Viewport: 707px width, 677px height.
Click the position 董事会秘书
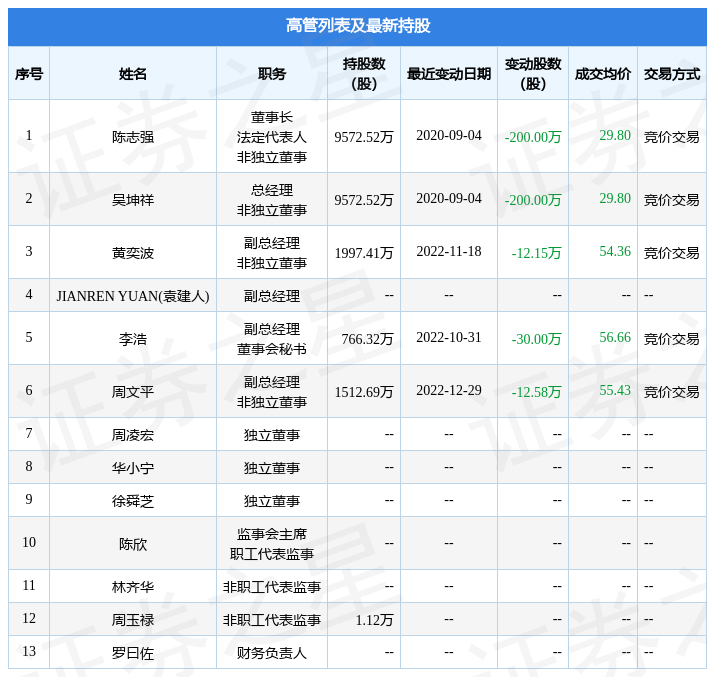click(272, 349)
